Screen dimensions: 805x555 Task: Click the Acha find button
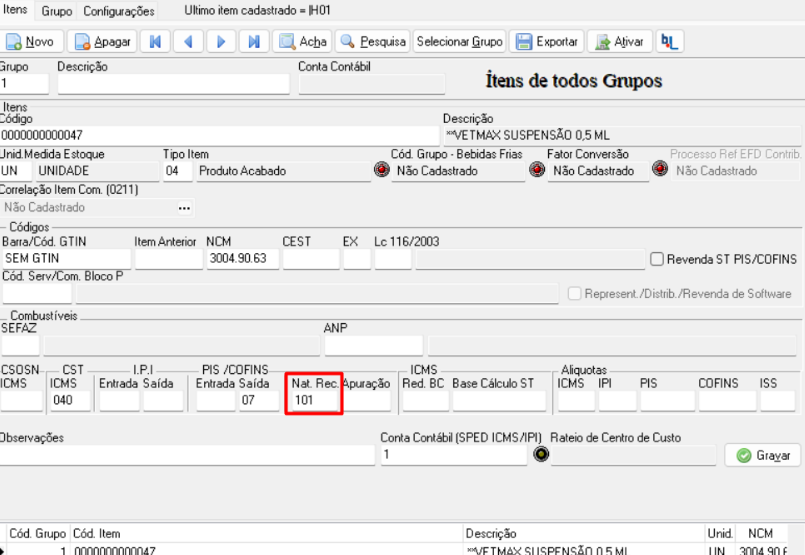(x=302, y=42)
